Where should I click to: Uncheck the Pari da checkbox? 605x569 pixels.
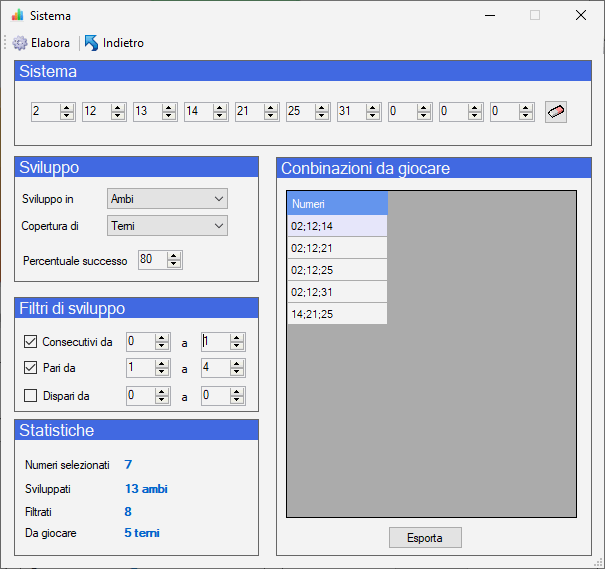click(30, 368)
